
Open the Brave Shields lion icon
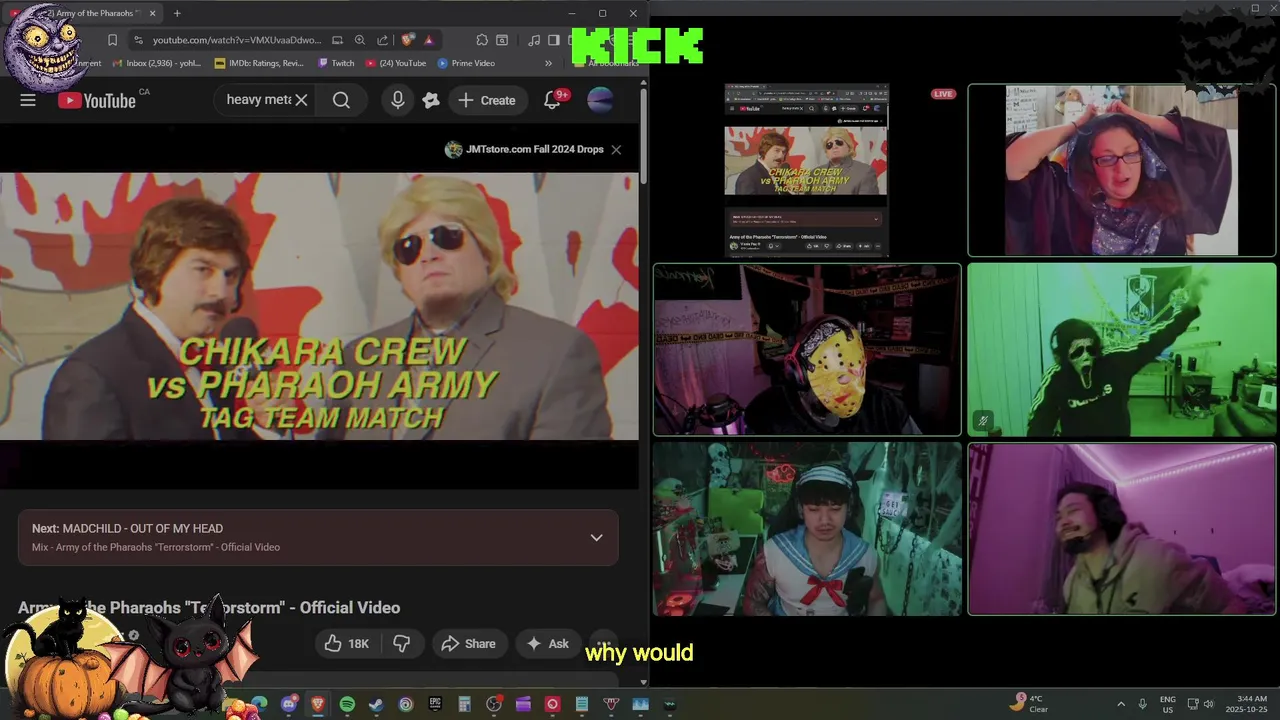click(407, 40)
